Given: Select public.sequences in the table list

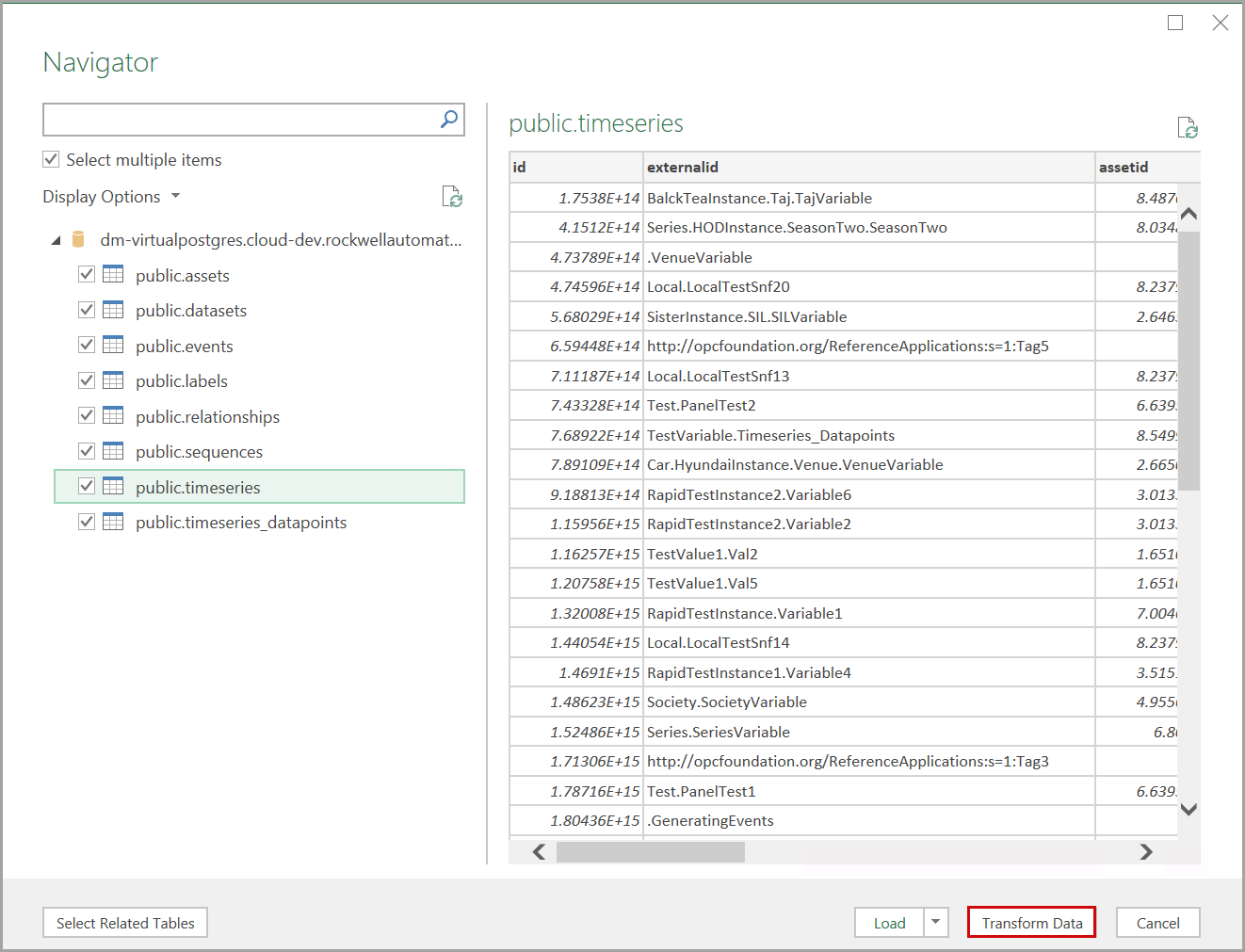Looking at the screenshot, I should (199, 452).
